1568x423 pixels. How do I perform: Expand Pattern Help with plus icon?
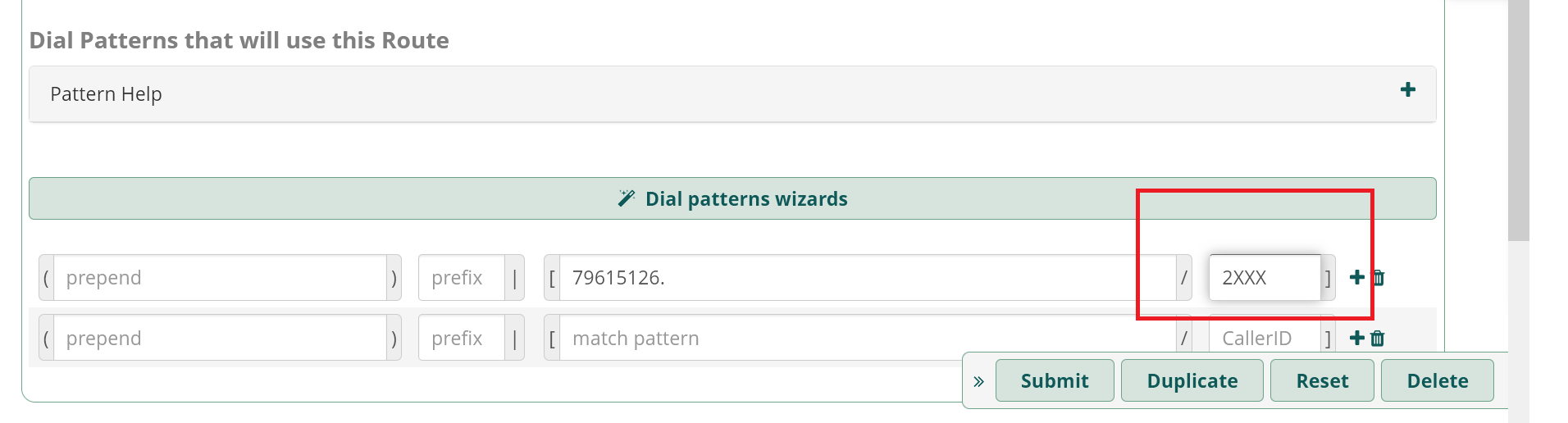[1407, 90]
